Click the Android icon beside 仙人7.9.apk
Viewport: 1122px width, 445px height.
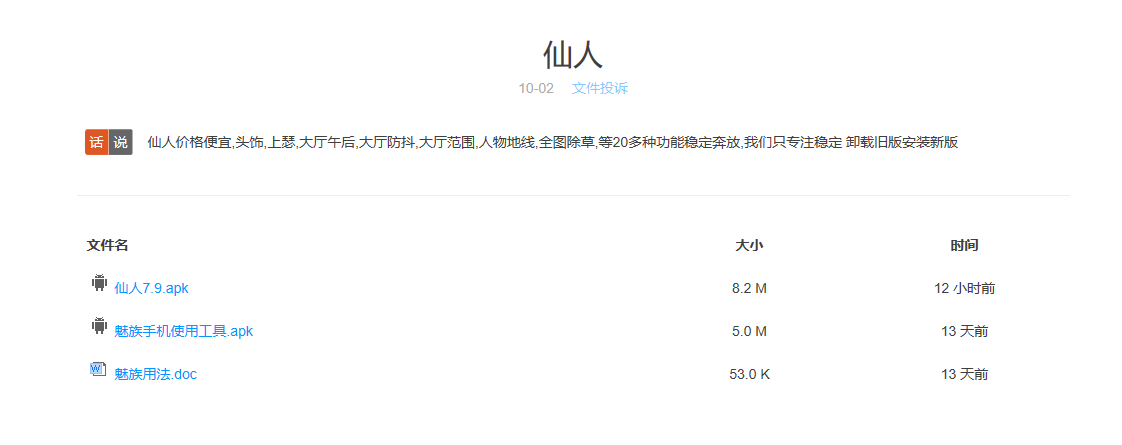[98, 283]
